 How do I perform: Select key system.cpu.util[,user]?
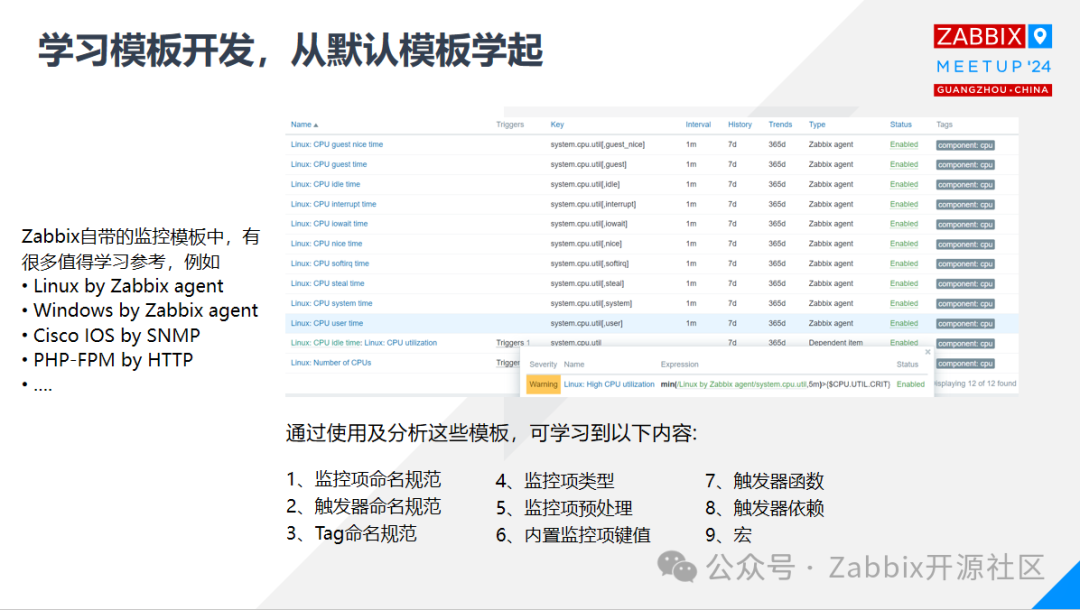click(x=586, y=324)
